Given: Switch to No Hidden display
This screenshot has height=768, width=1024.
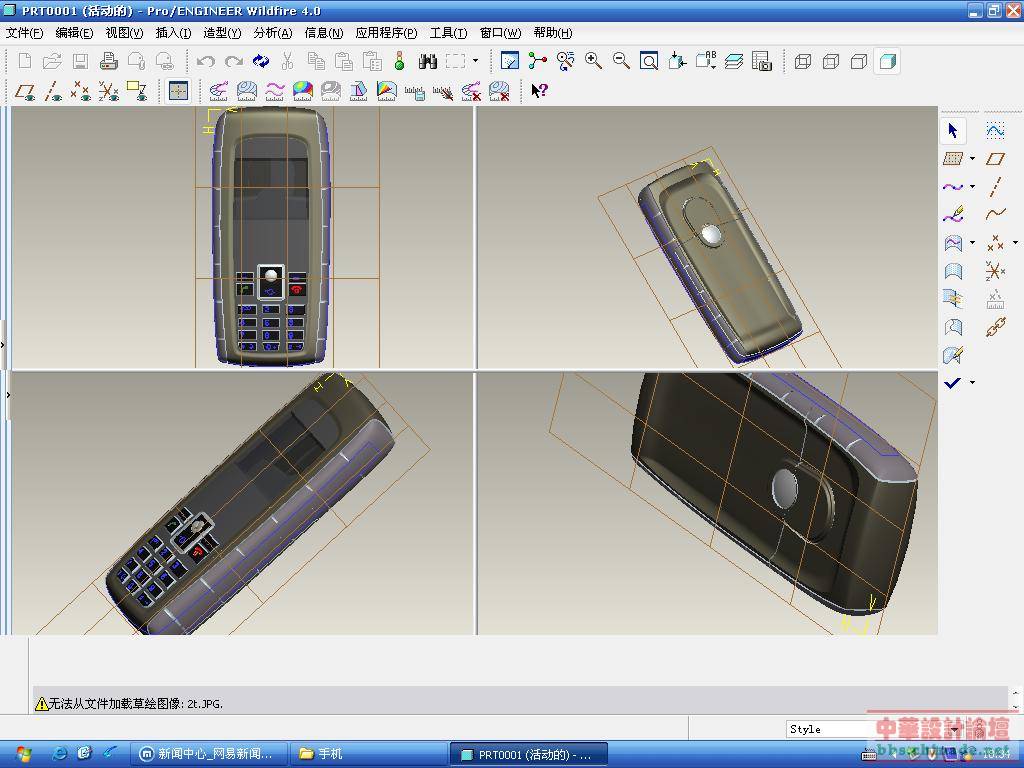Looking at the screenshot, I should [x=859, y=61].
